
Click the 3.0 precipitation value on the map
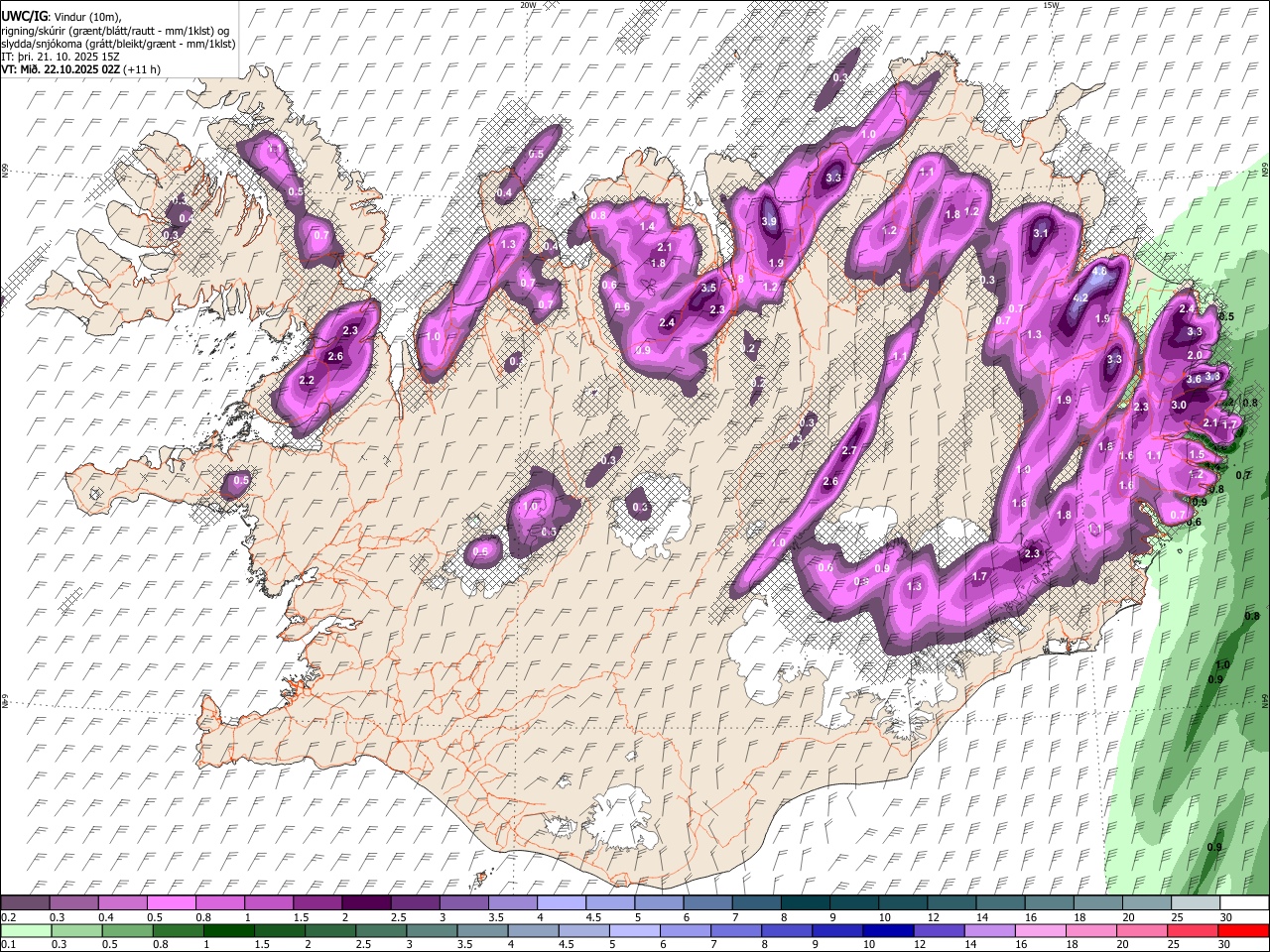pyautogui.click(x=1179, y=405)
